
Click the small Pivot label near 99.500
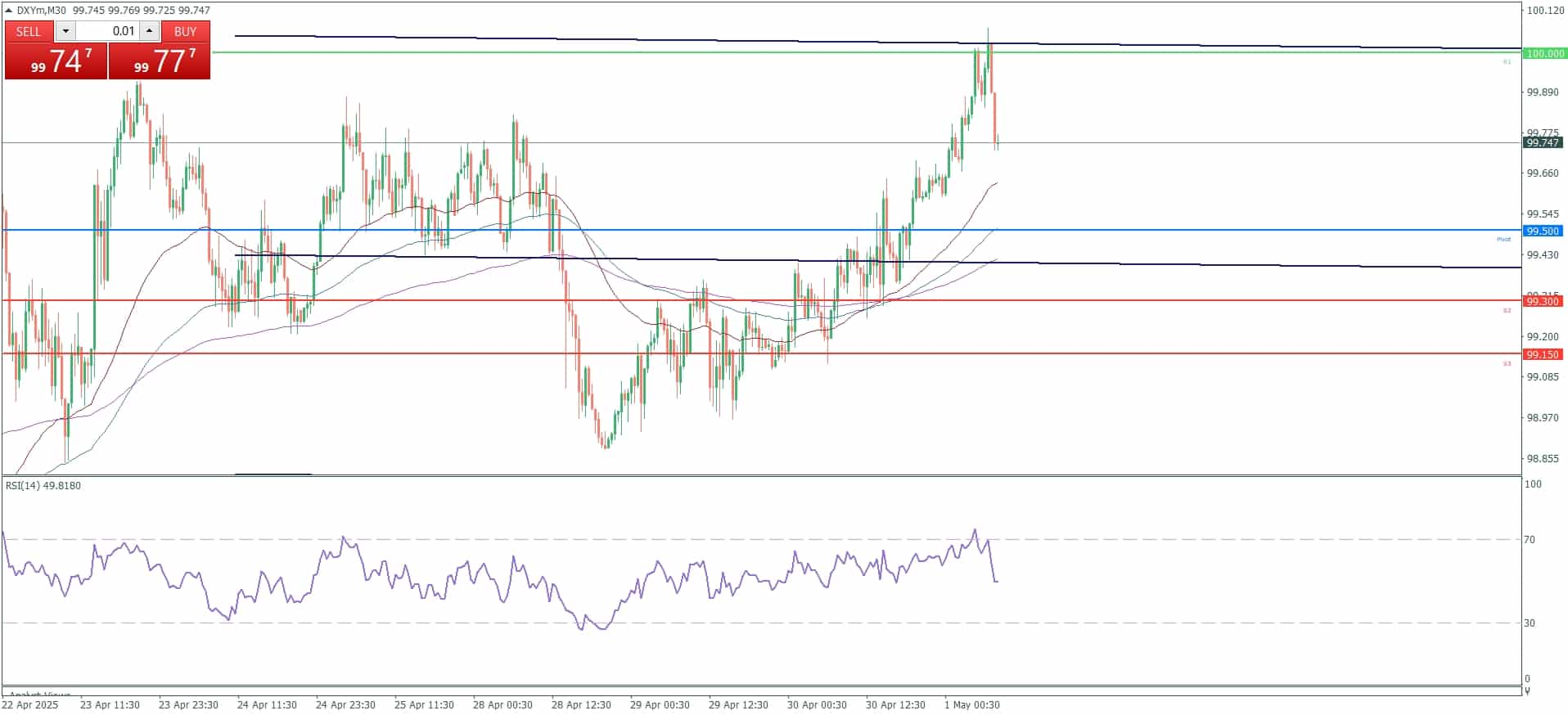click(x=1504, y=240)
